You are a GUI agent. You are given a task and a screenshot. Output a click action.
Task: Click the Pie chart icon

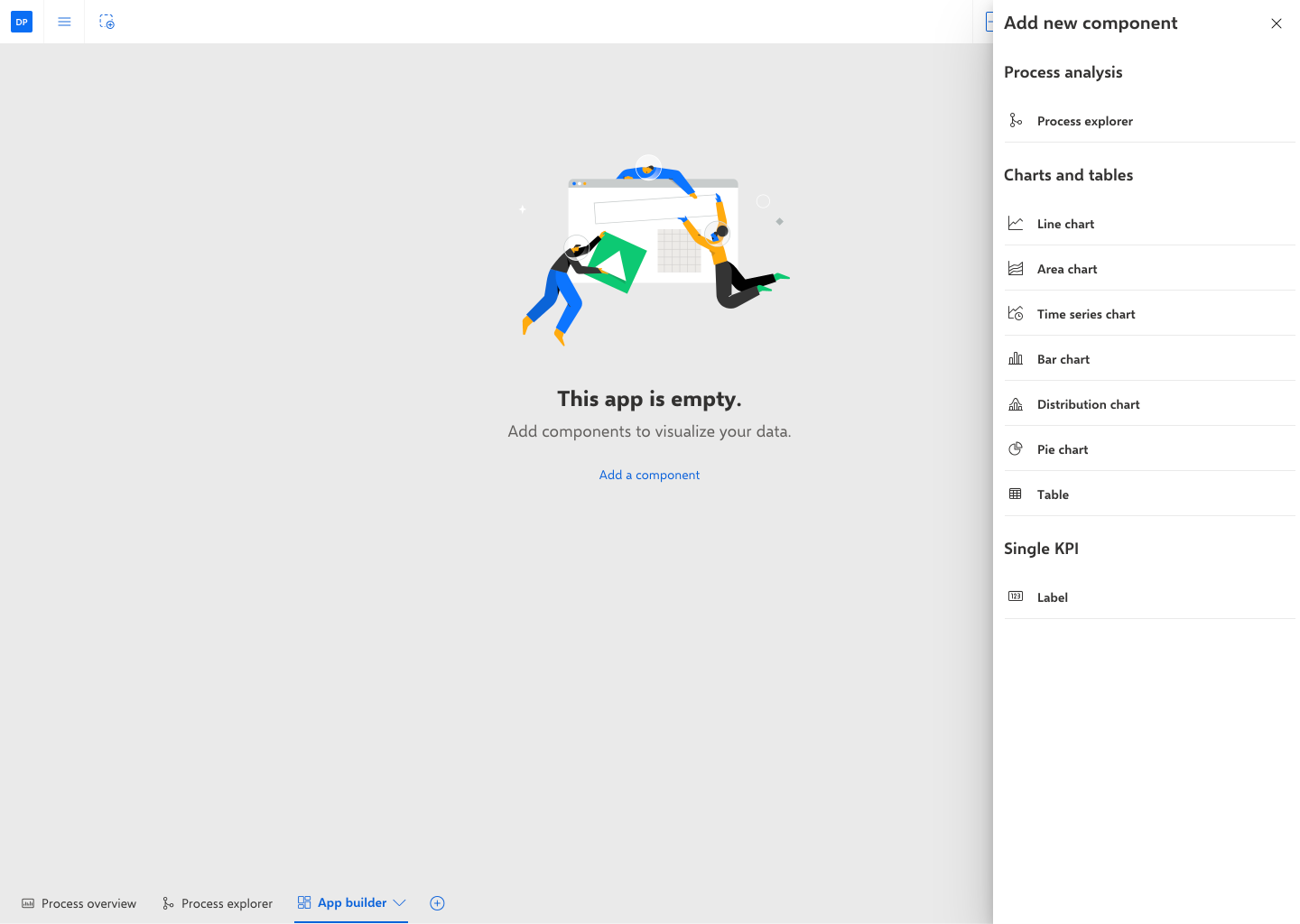tap(1016, 448)
